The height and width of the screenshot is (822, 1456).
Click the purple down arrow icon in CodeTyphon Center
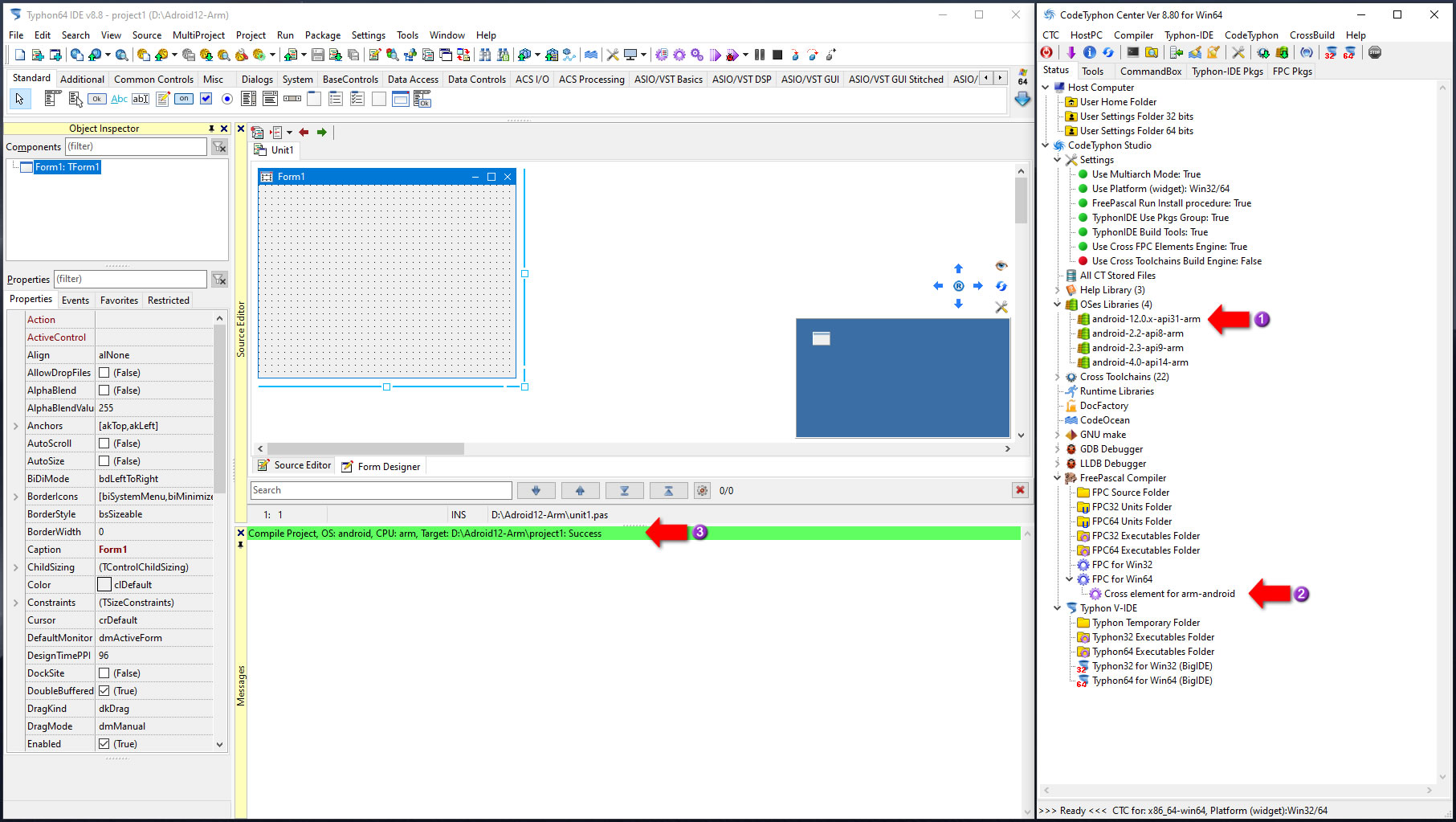click(x=1071, y=52)
